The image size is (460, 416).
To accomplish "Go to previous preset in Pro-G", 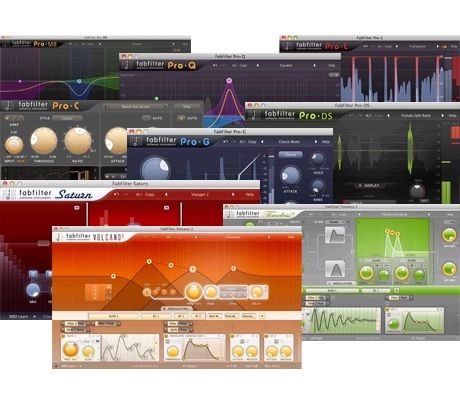I will [262, 142].
